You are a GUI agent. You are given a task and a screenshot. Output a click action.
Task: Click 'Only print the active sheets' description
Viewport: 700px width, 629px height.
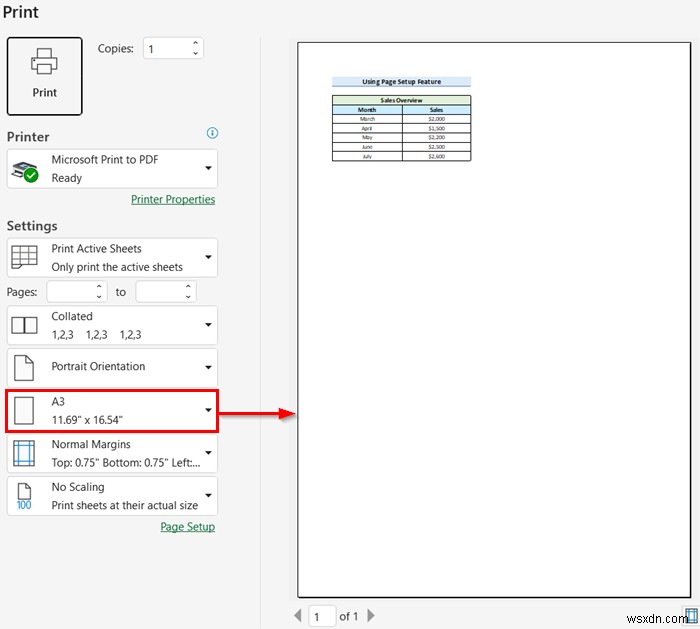[117, 267]
